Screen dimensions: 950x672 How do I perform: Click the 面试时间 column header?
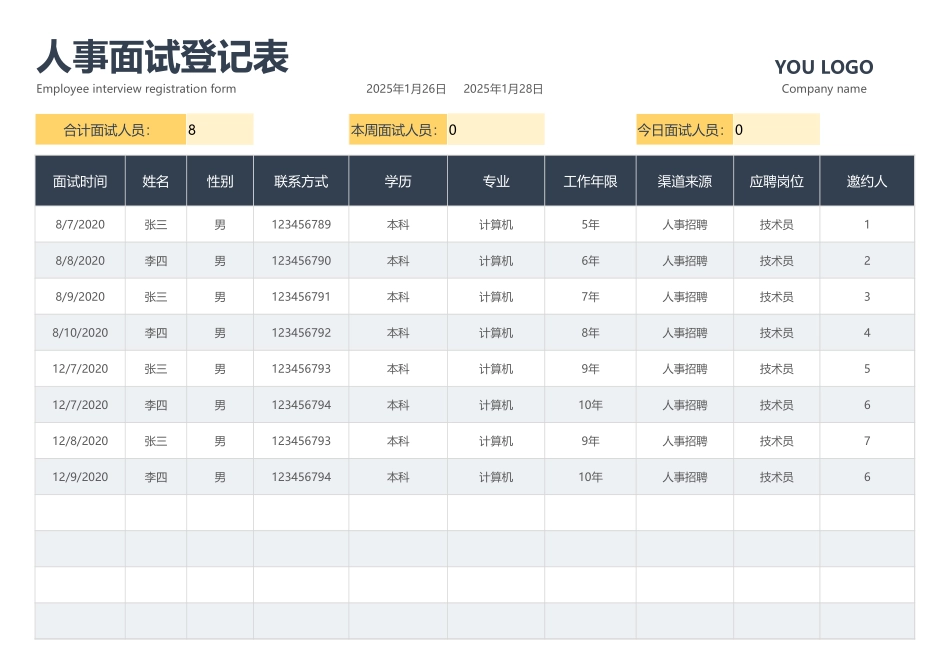pyautogui.click(x=79, y=180)
